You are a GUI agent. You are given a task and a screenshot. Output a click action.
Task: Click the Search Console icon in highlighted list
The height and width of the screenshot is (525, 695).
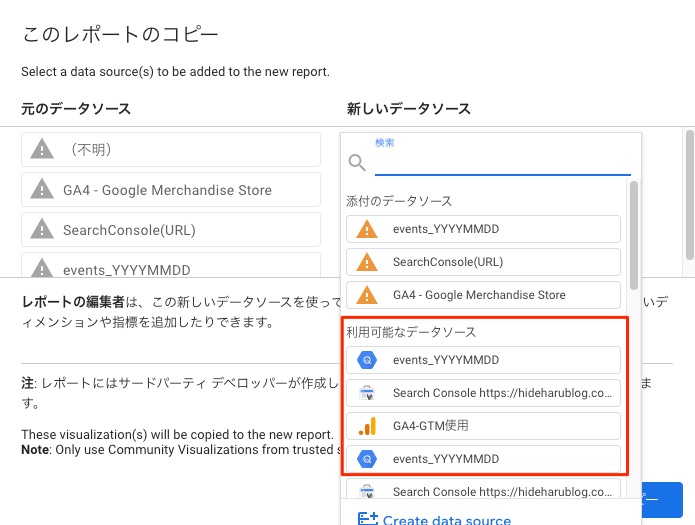pos(367,393)
